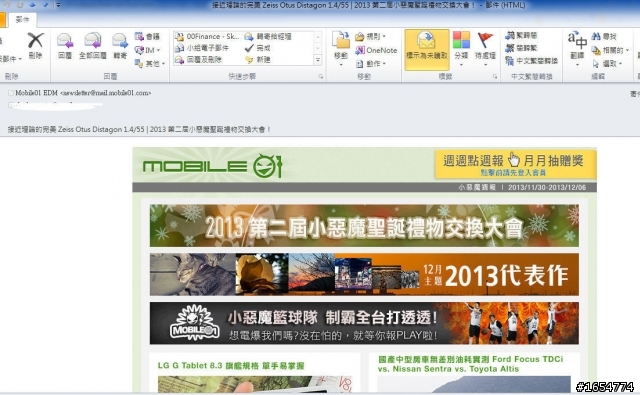Open the 動作 actions dropdown
Image resolution: width=640 pixels, height=395 pixels.
pyautogui.click(x=371, y=64)
